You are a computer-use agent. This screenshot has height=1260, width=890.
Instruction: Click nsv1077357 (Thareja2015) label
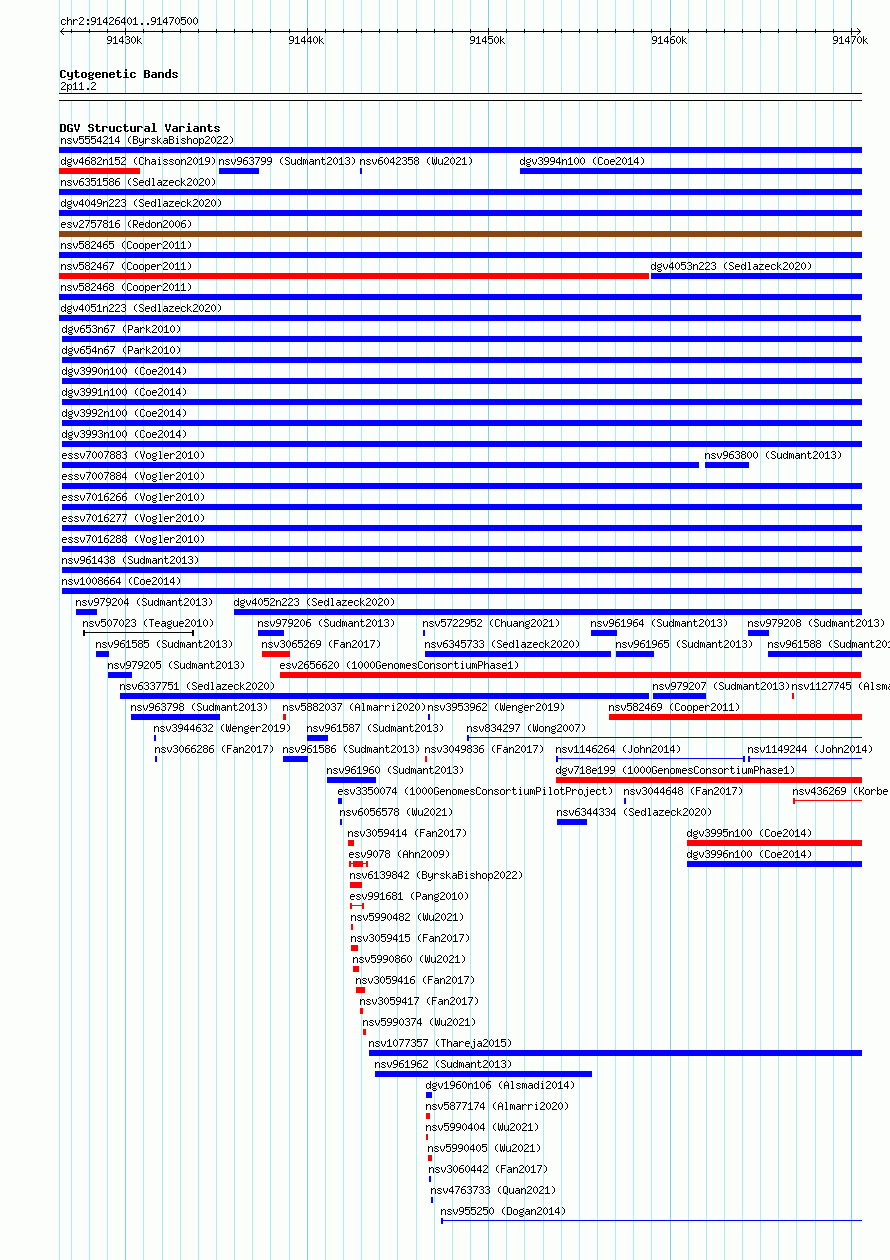[x=440, y=1043]
